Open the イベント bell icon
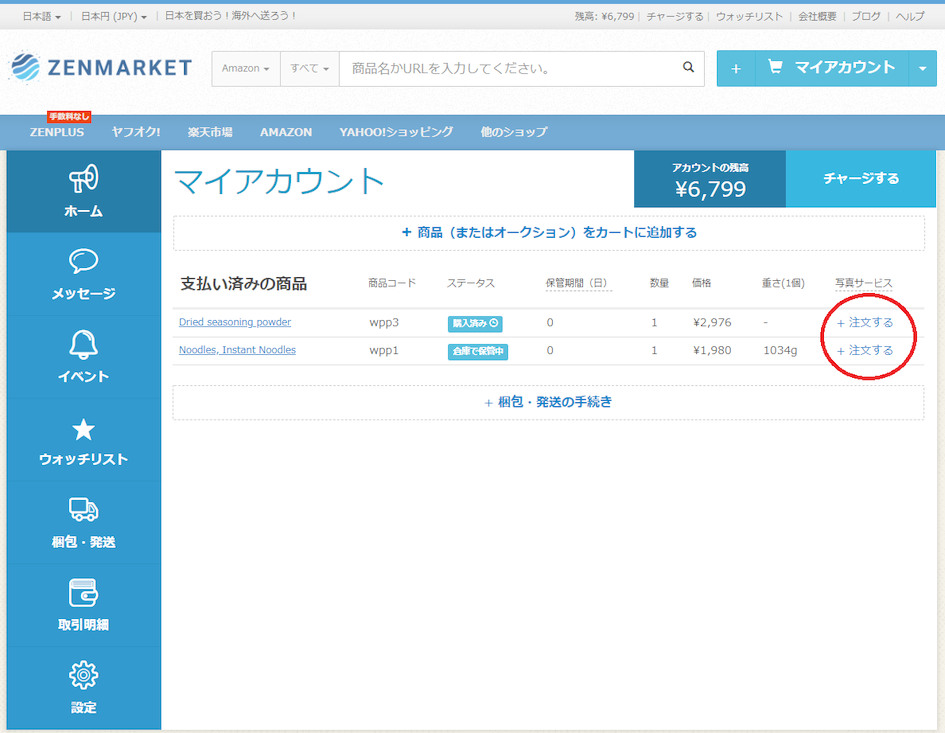Viewport: 945px width, 733px height. pyautogui.click(x=83, y=344)
